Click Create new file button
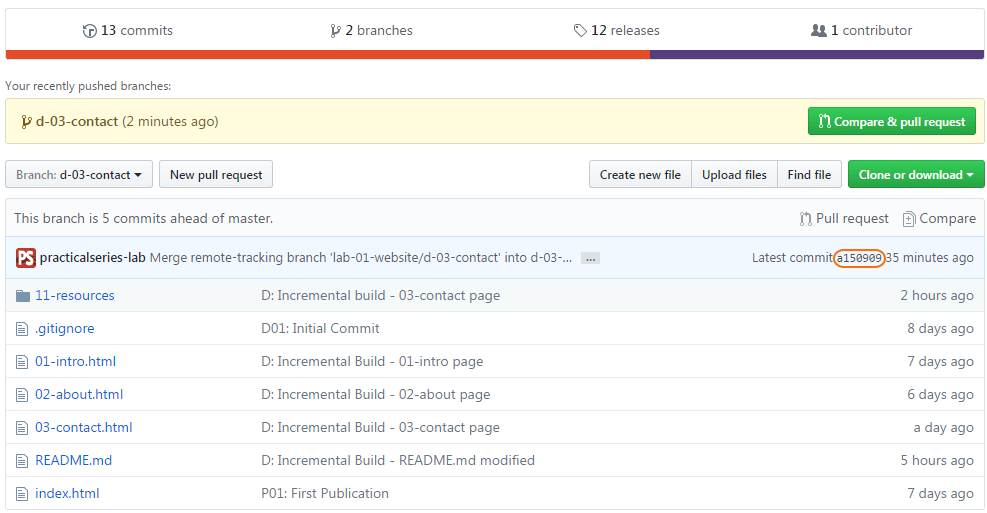Image resolution: width=987 pixels, height=513 pixels. (x=640, y=174)
